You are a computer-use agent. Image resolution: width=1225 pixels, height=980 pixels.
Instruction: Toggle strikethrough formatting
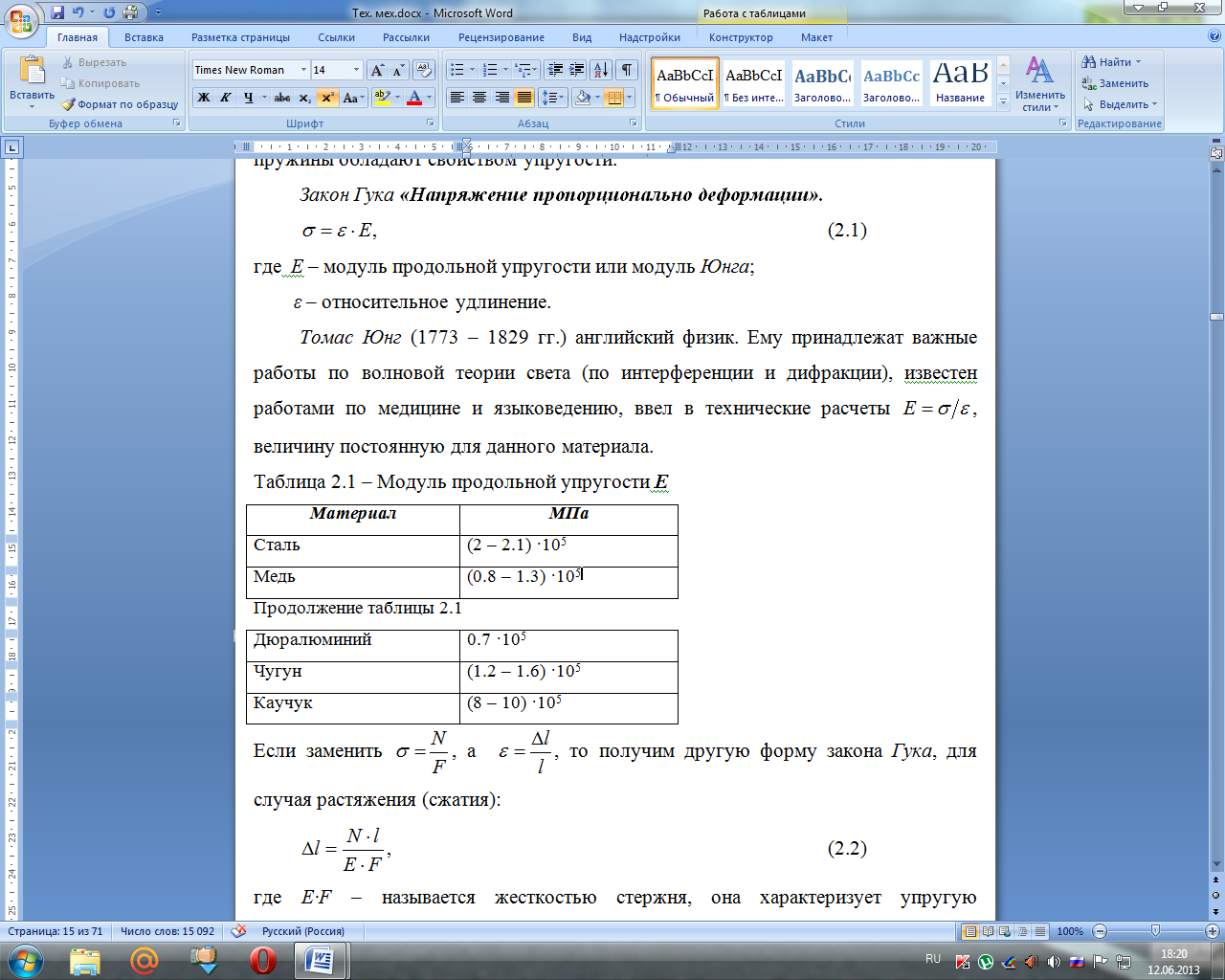[281, 98]
